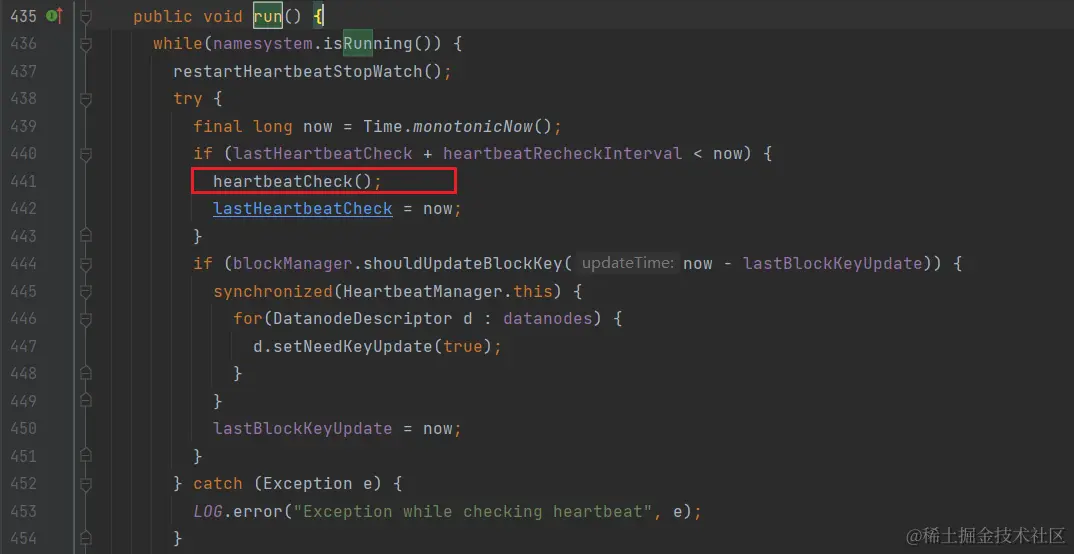Click 'final long' declaration keywords

[x=243, y=126]
